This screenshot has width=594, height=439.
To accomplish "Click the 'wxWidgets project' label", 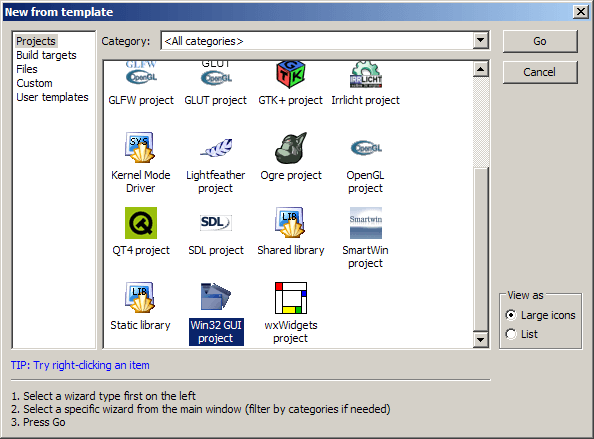I will tap(291, 331).
